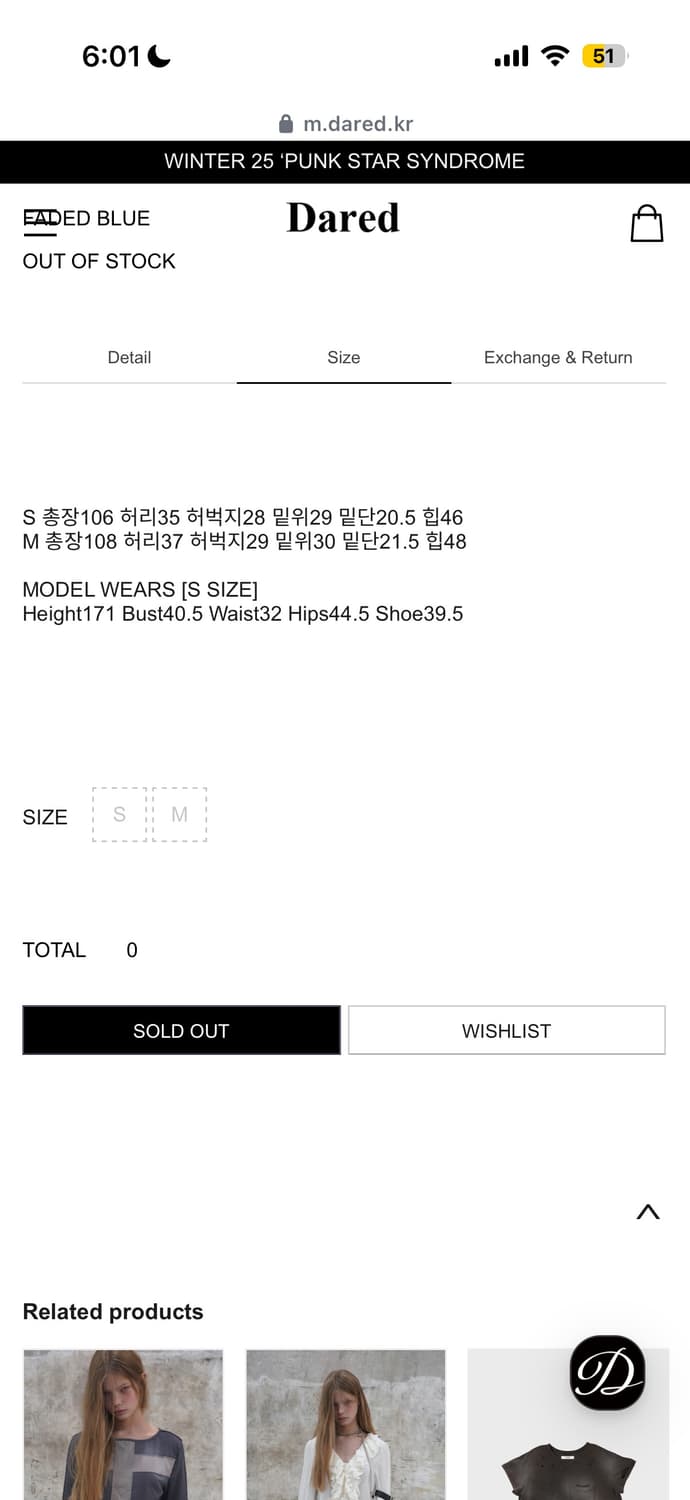The image size is (690, 1500).
Task: Add the item to WISHLIST
Action: tap(506, 1030)
